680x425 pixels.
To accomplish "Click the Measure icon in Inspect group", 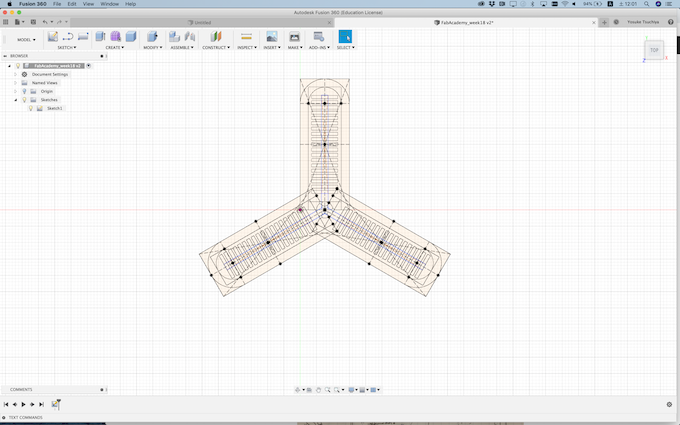I will [x=246, y=37].
